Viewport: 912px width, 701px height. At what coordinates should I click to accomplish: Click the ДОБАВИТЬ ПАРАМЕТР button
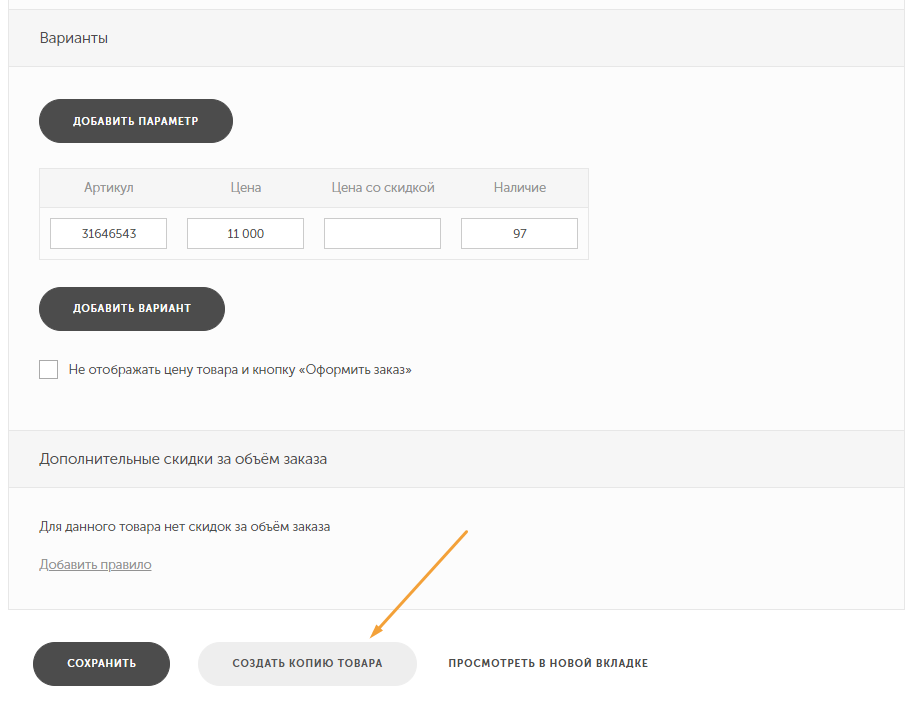click(x=136, y=121)
